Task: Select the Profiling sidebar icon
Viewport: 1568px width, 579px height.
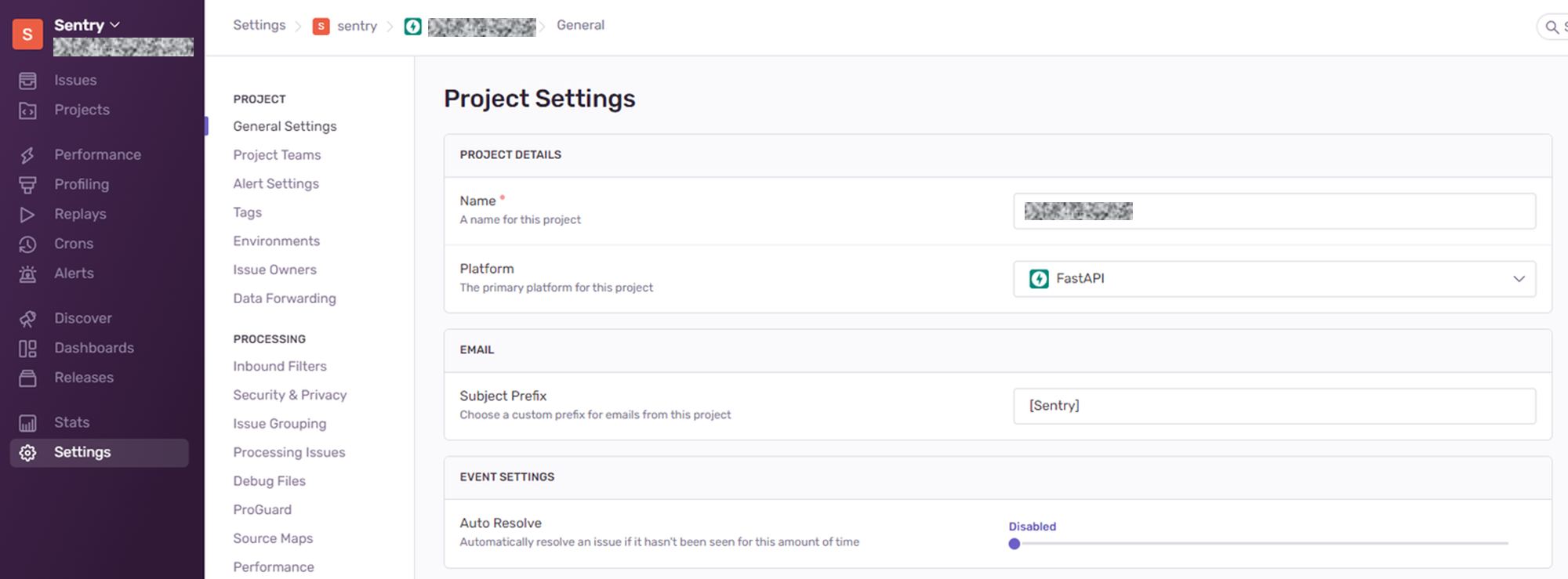Action: click(x=27, y=185)
